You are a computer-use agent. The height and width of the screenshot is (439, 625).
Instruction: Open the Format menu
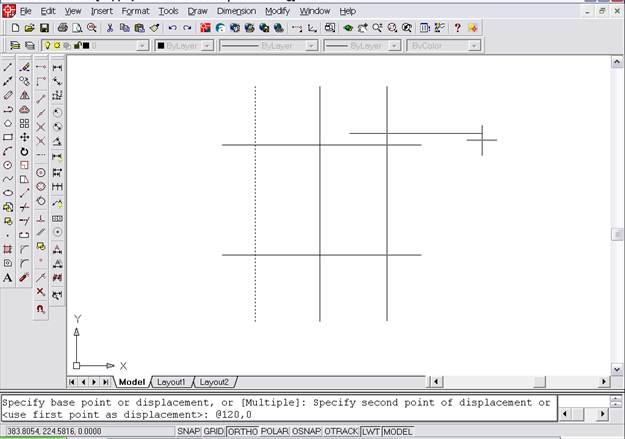pos(136,11)
